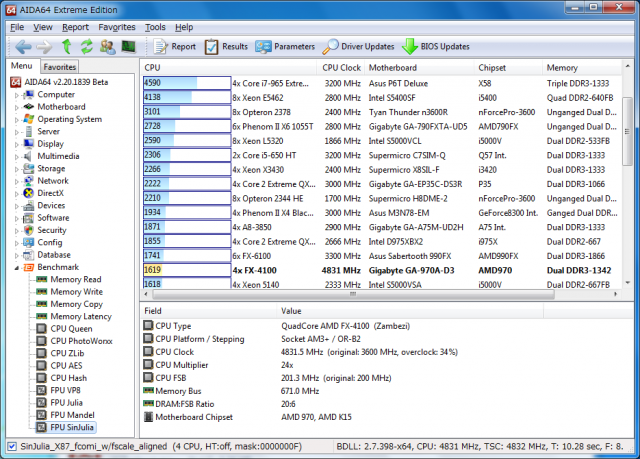This screenshot has width=640, height=459.
Task: Select the Memory Write benchmark
Action: 77,292
